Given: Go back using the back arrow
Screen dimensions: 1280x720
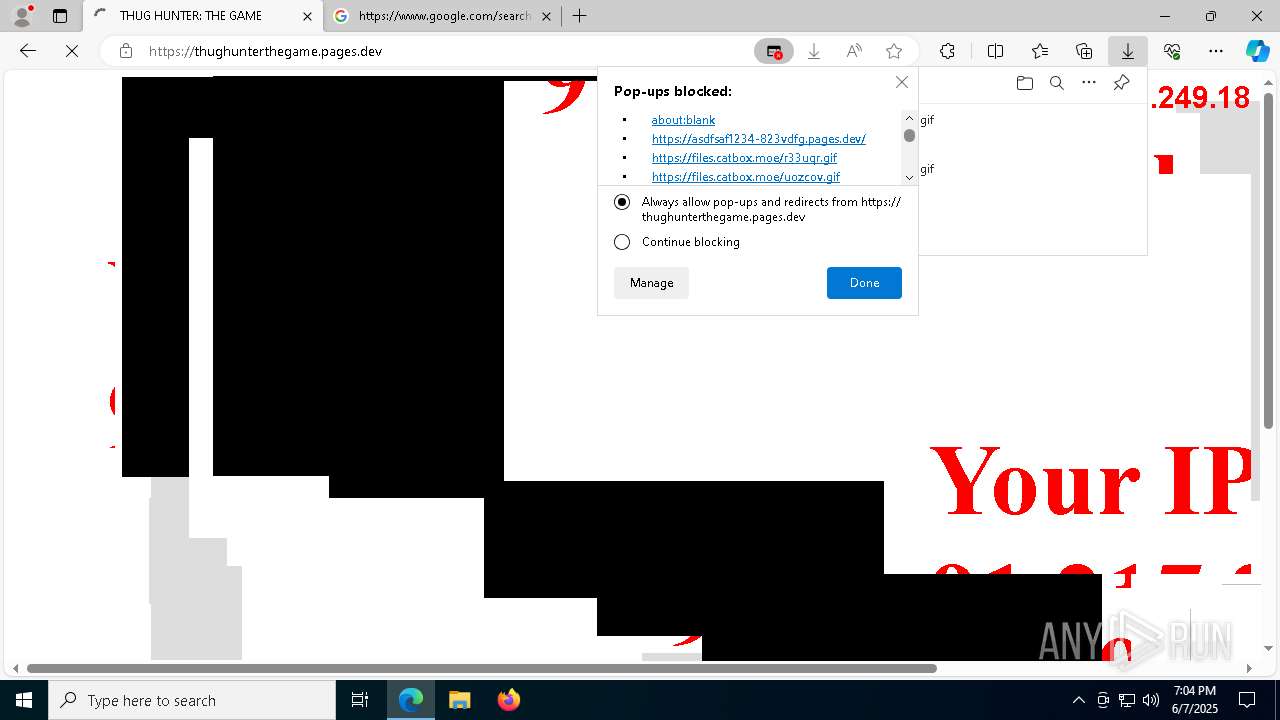Looking at the screenshot, I should [x=28, y=51].
